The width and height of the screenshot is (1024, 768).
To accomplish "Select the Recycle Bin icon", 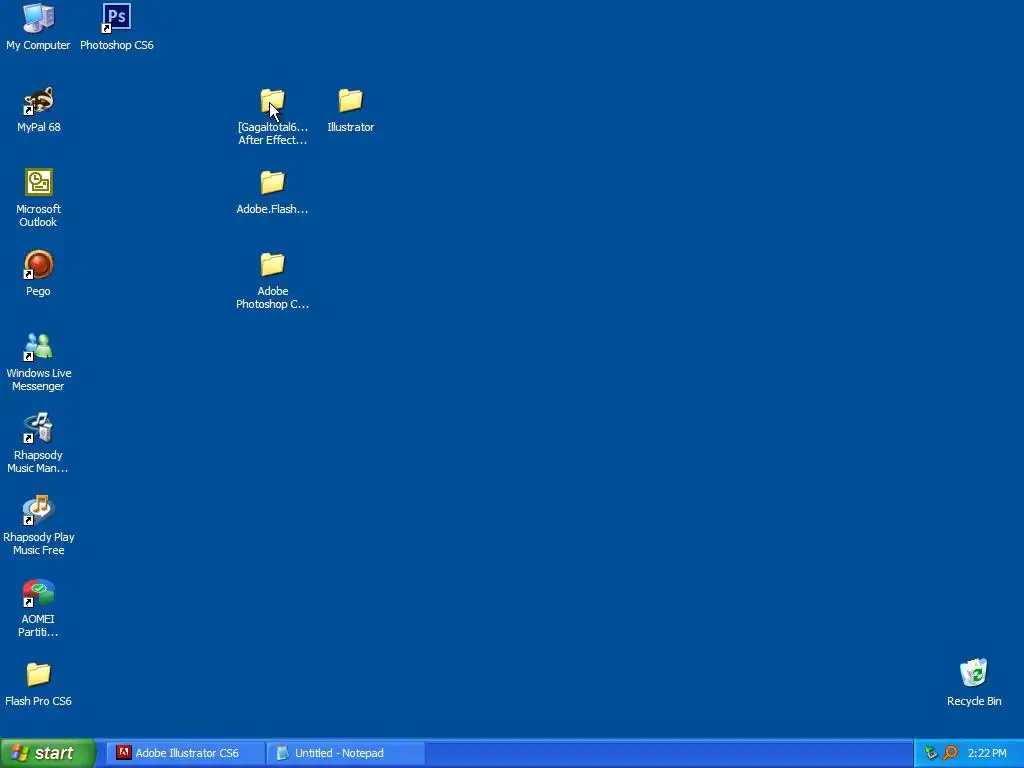I will click(x=974, y=673).
